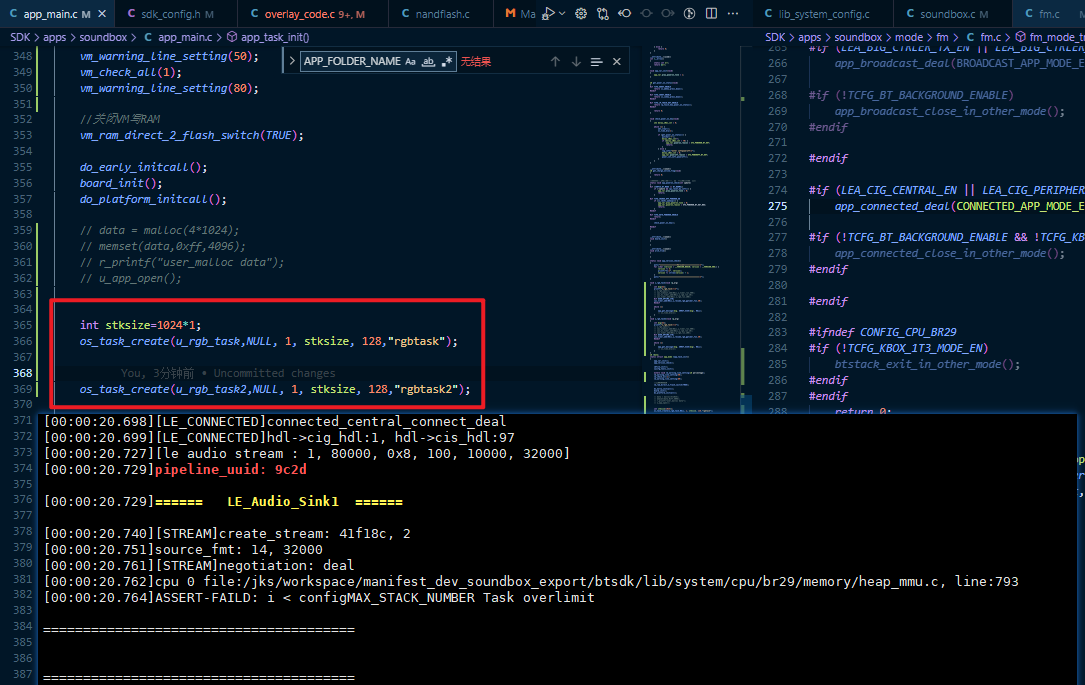Go to previous match in find widget
This screenshot has width=1085, height=685.
[x=555, y=62]
